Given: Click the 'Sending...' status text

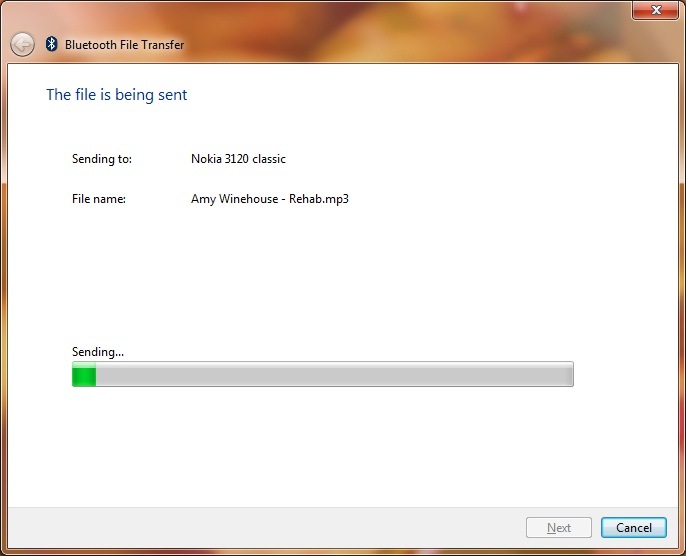Looking at the screenshot, I should pos(98,352).
